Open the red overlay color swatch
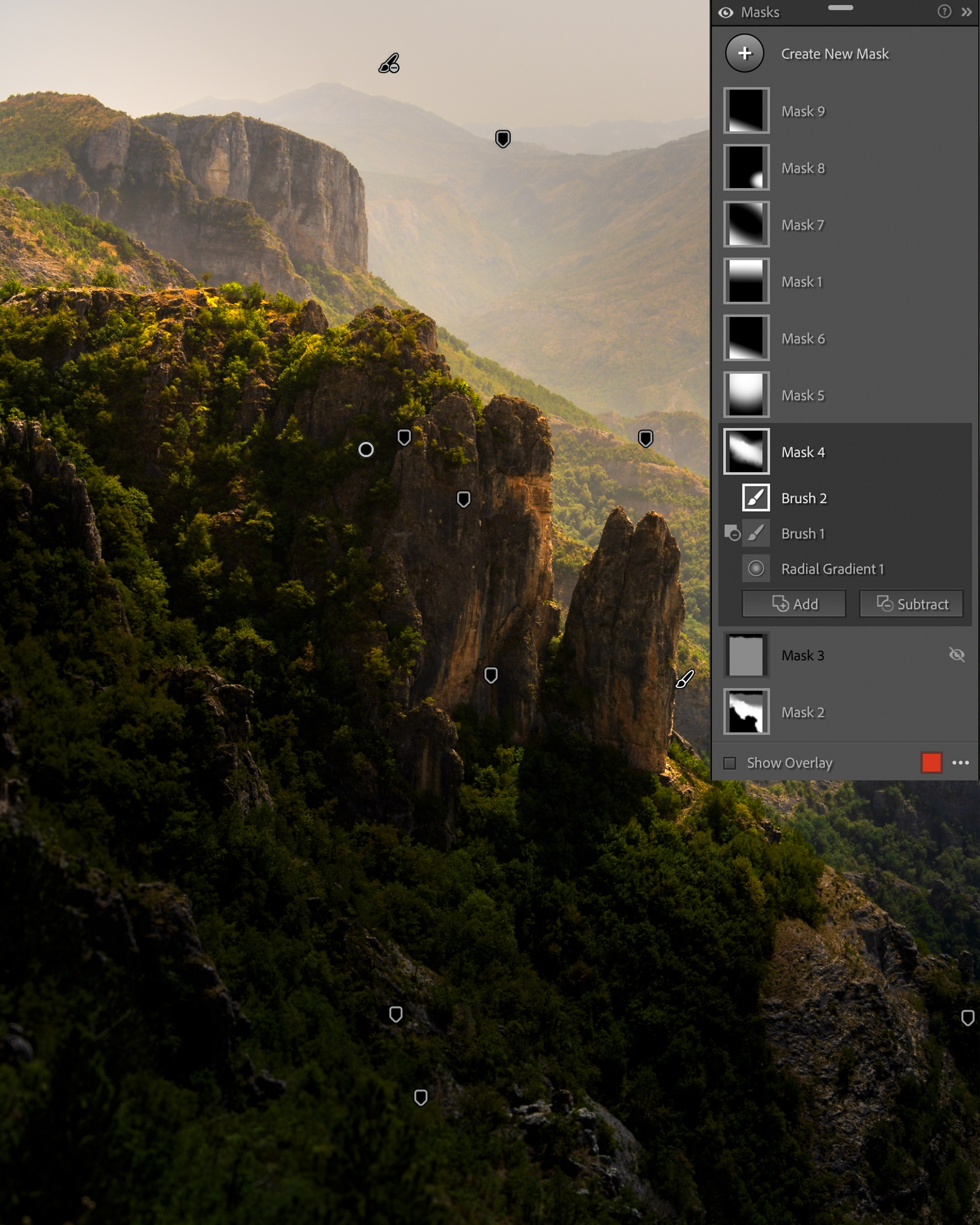The image size is (980, 1225). click(x=931, y=763)
